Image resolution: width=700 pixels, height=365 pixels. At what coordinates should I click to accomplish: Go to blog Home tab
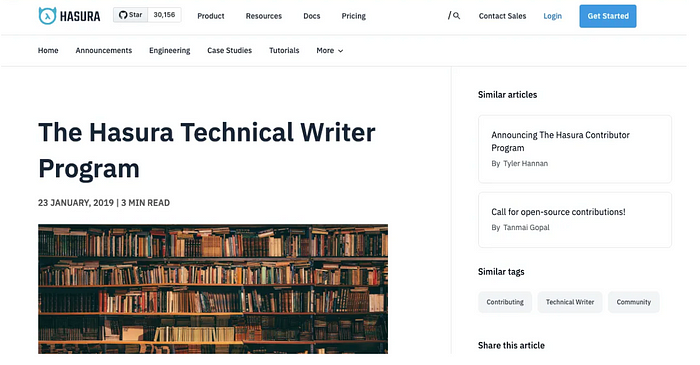point(48,50)
